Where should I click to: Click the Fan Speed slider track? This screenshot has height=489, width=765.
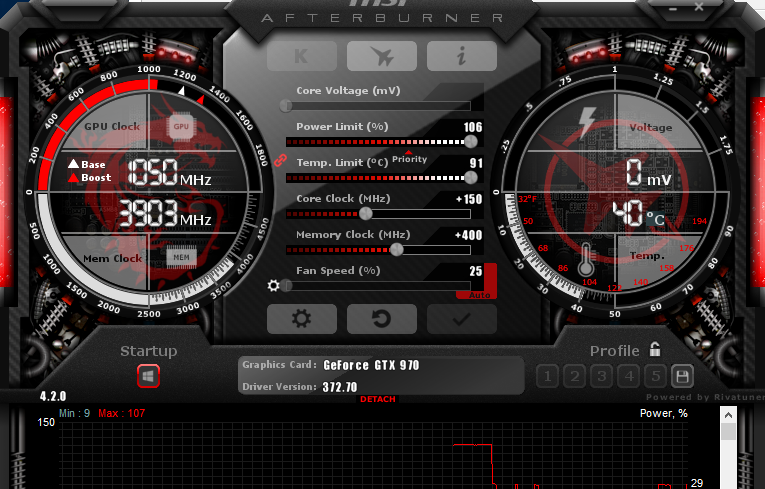[x=379, y=285]
